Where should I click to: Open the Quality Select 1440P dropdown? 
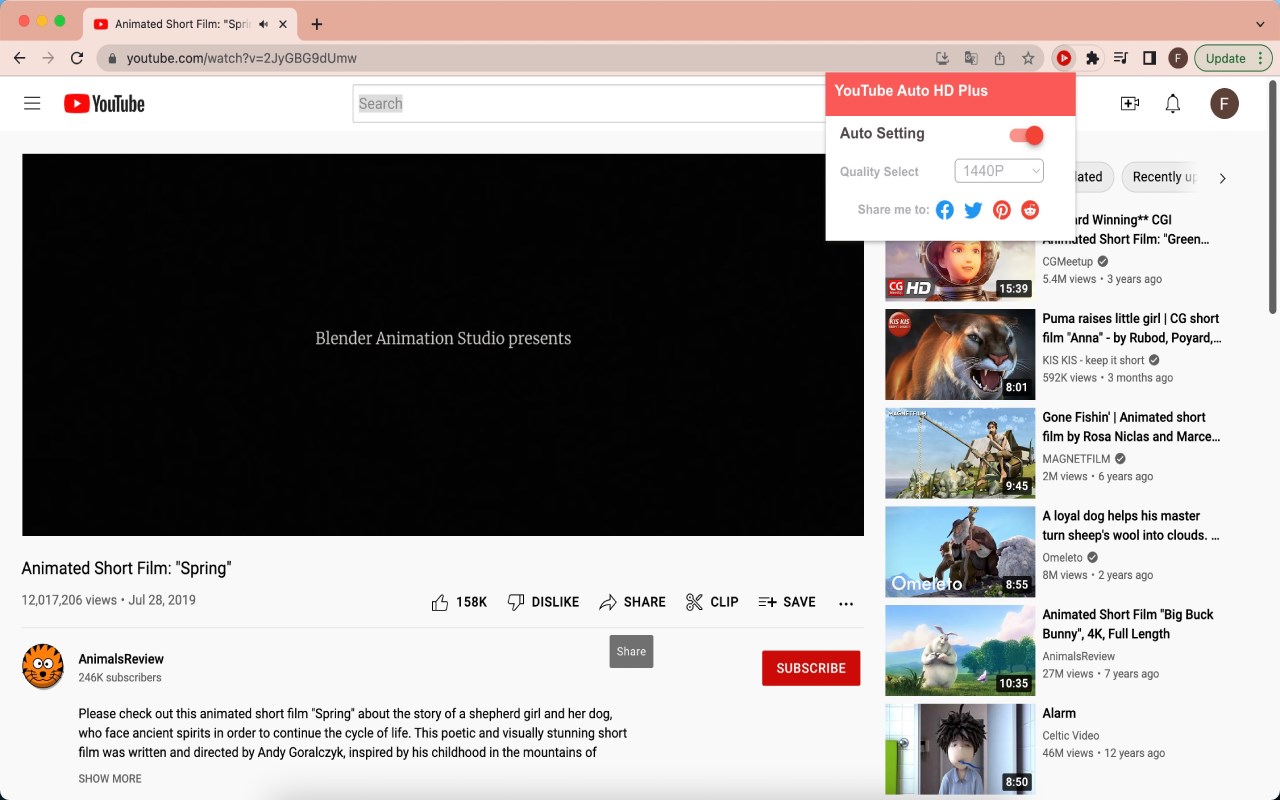tap(999, 171)
